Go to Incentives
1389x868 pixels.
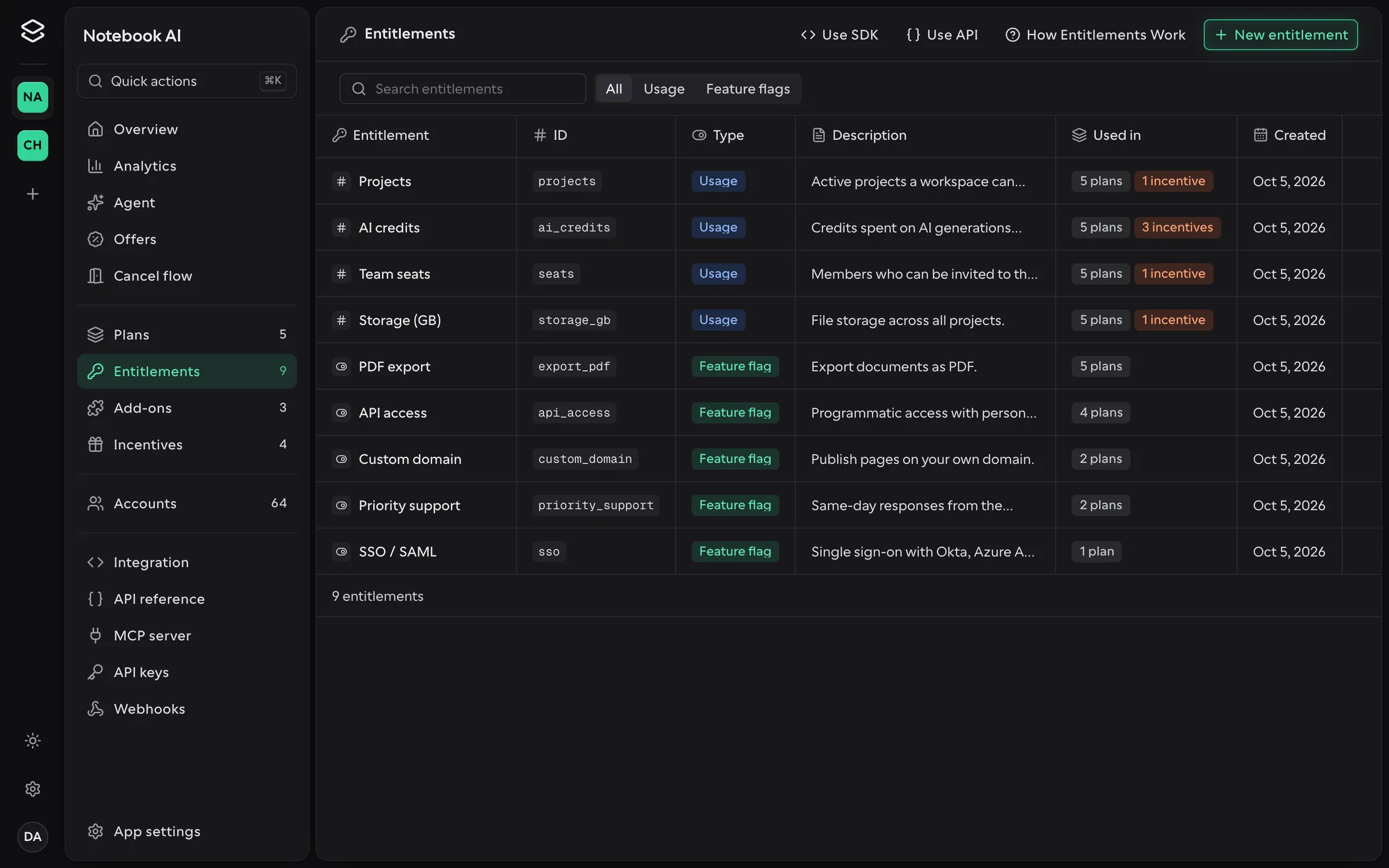pos(187,444)
